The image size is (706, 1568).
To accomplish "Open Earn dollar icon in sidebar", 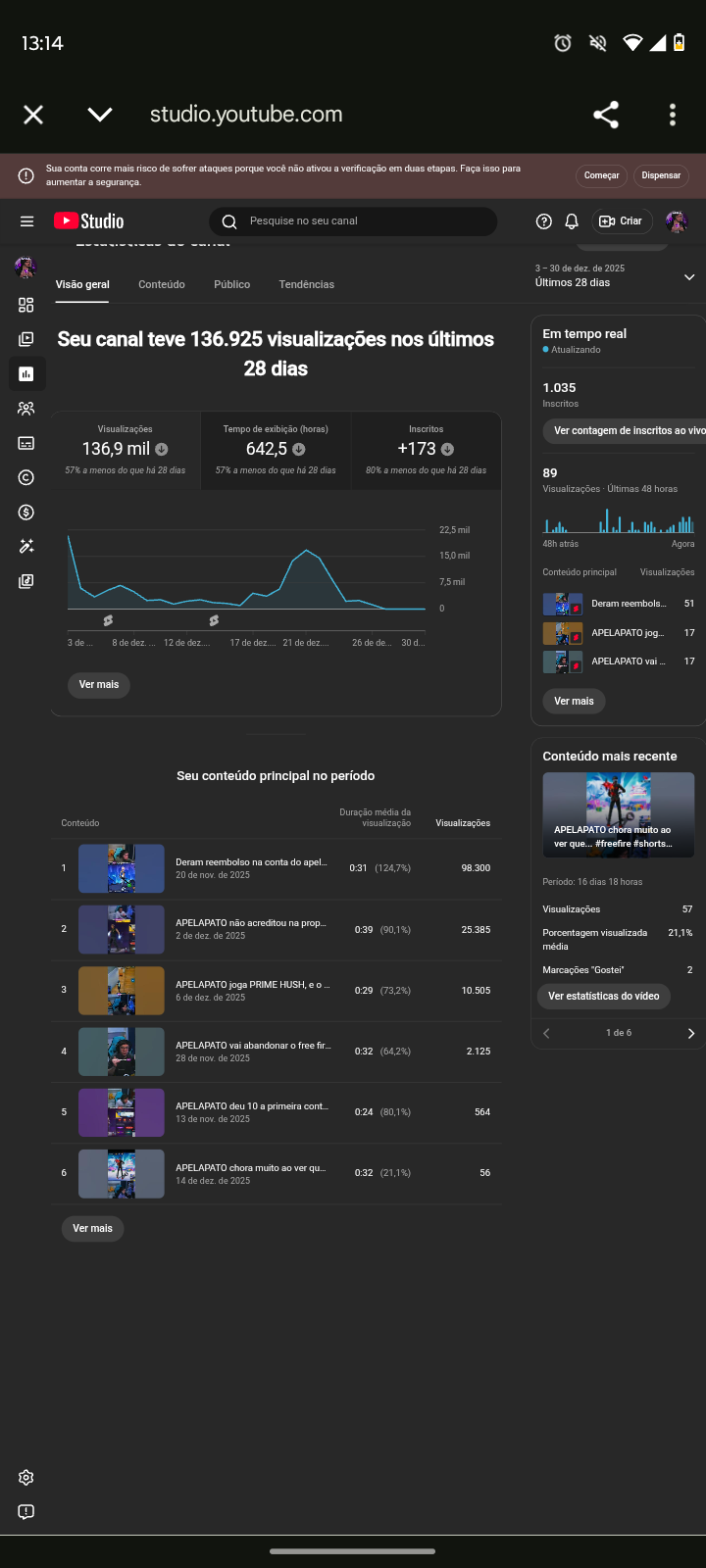I will click(26, 512).
